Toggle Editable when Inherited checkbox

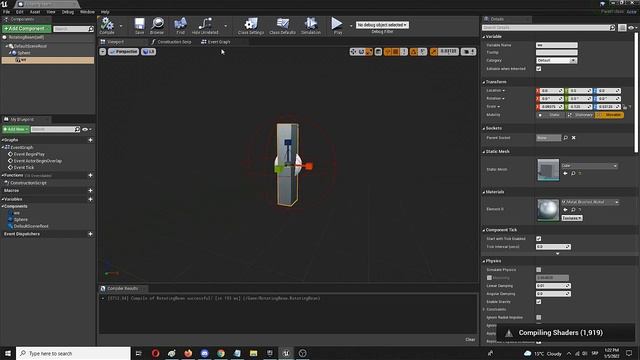coord(539,69)
